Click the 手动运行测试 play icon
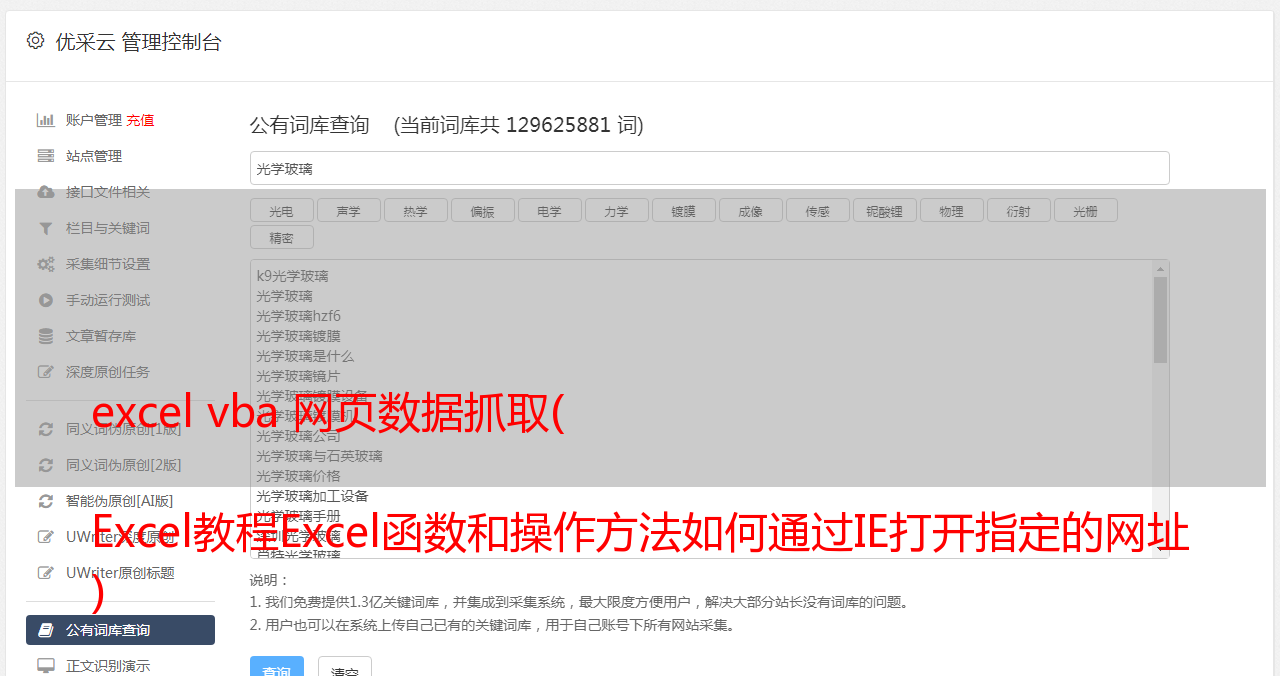 pos(45,300)
